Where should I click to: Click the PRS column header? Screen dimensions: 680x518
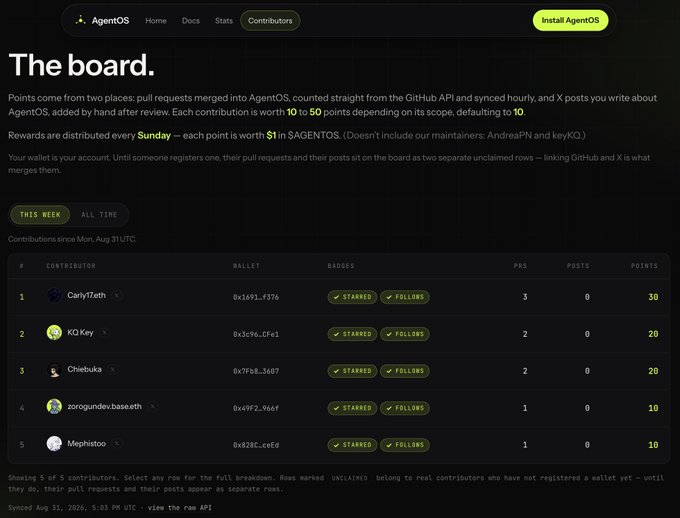coord(520,266)
